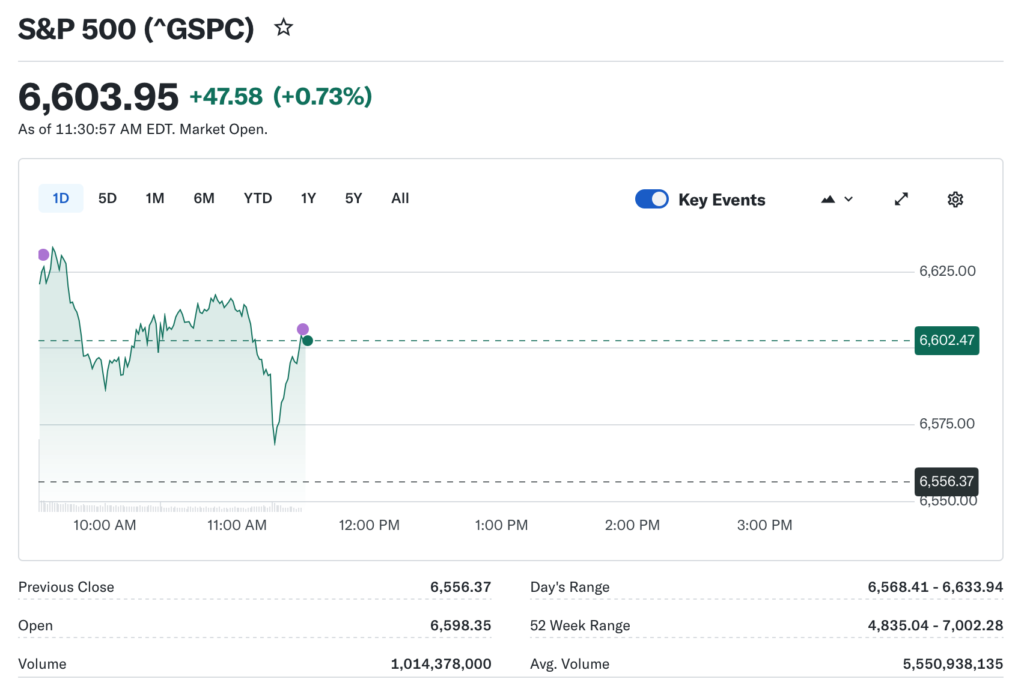
Task: Click the Open label
Action: [35, 626]
